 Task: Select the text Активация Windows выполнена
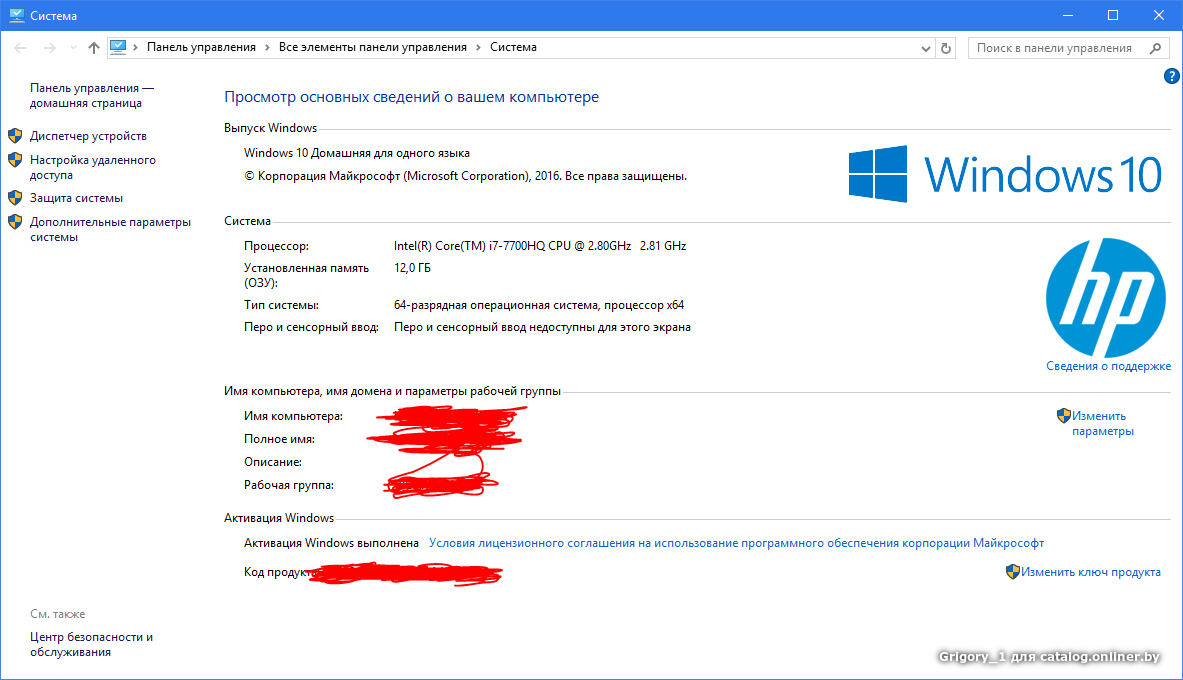pyautogui.click(x=331, y=543)
